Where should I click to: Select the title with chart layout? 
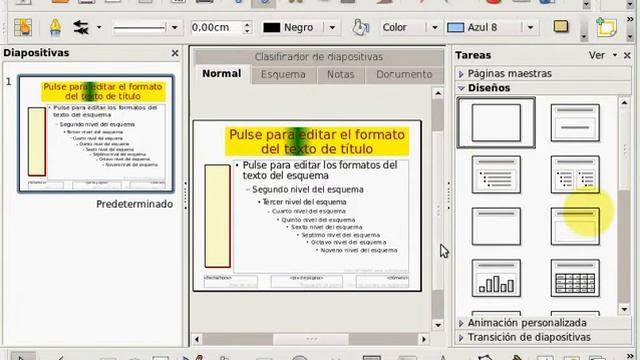click(496, 278)
